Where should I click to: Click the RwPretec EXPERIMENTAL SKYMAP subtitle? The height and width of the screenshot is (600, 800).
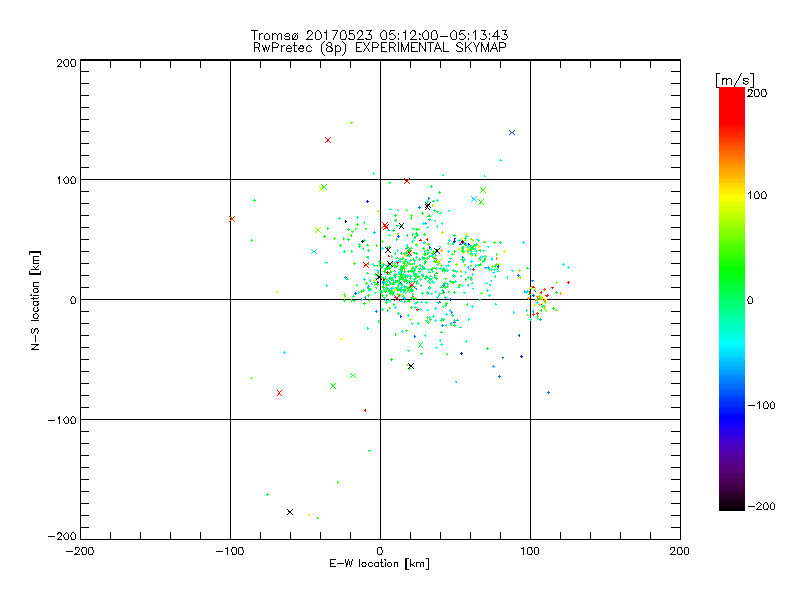point(380,47)
